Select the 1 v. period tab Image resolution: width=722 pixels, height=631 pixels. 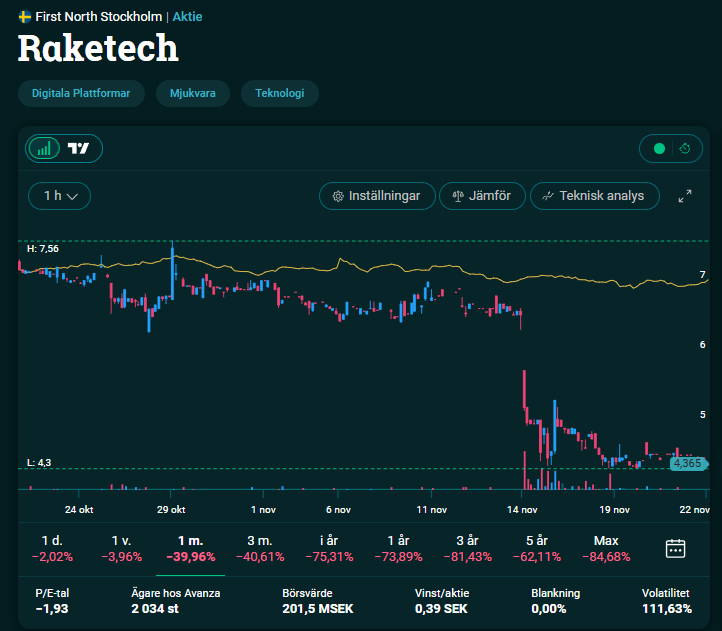(122, 549)
